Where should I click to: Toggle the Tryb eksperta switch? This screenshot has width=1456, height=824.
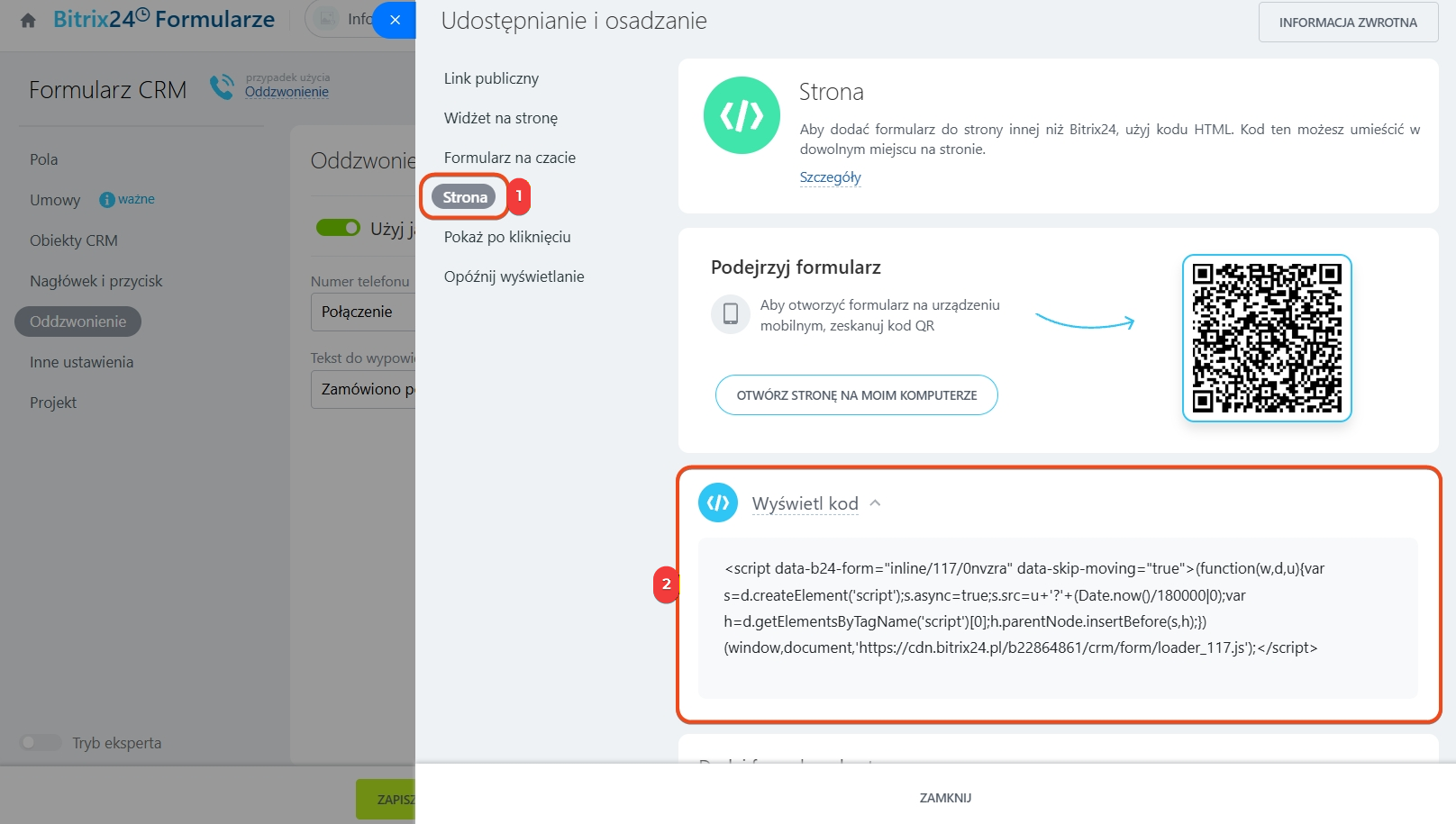(41, 742)
